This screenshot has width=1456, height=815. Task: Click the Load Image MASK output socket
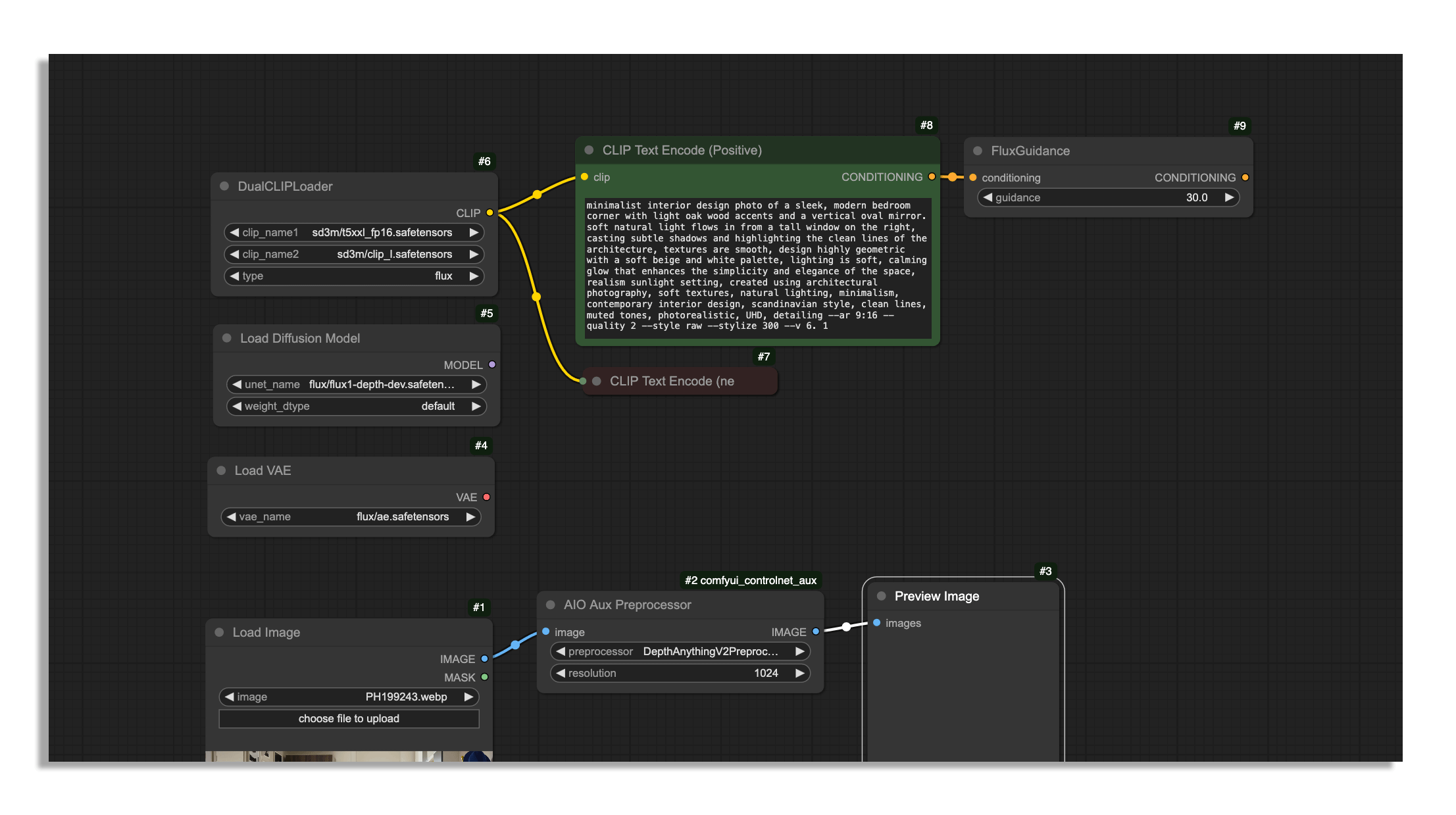coord(485,677)
